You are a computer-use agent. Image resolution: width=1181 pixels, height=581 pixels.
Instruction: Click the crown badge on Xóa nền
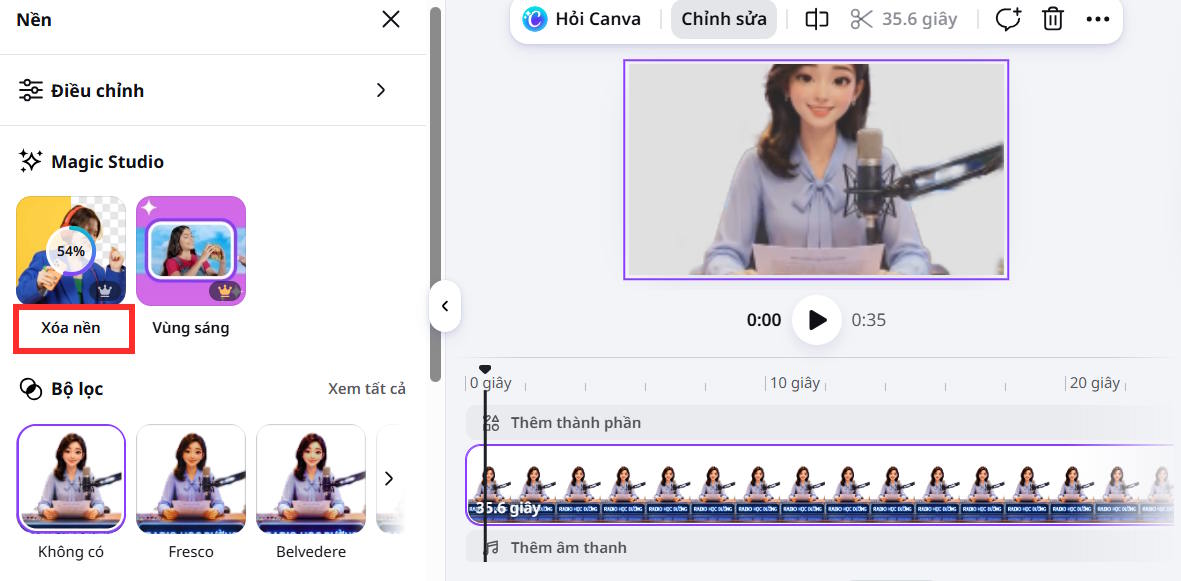(x=105, y=291)
